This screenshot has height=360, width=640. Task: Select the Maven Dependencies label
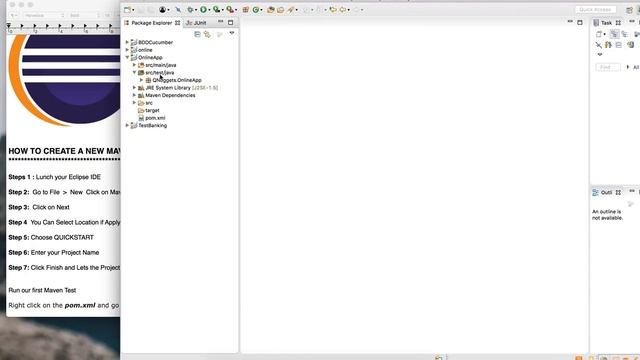[170, 96]
